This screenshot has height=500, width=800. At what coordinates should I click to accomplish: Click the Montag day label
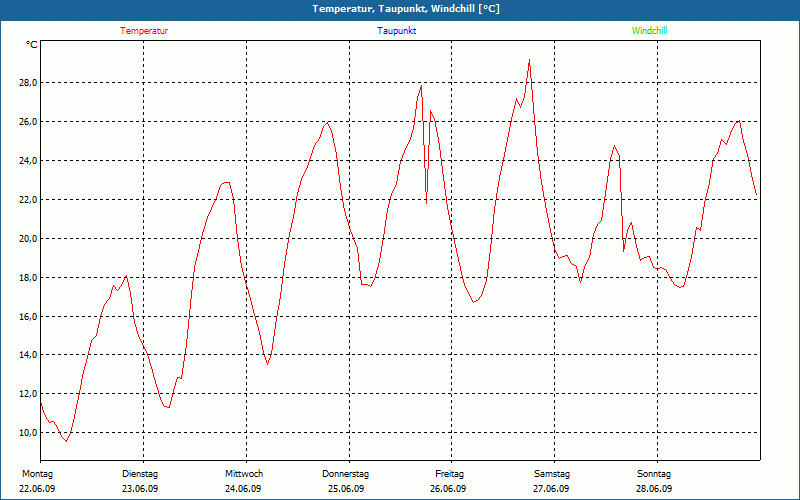[37, 474]
